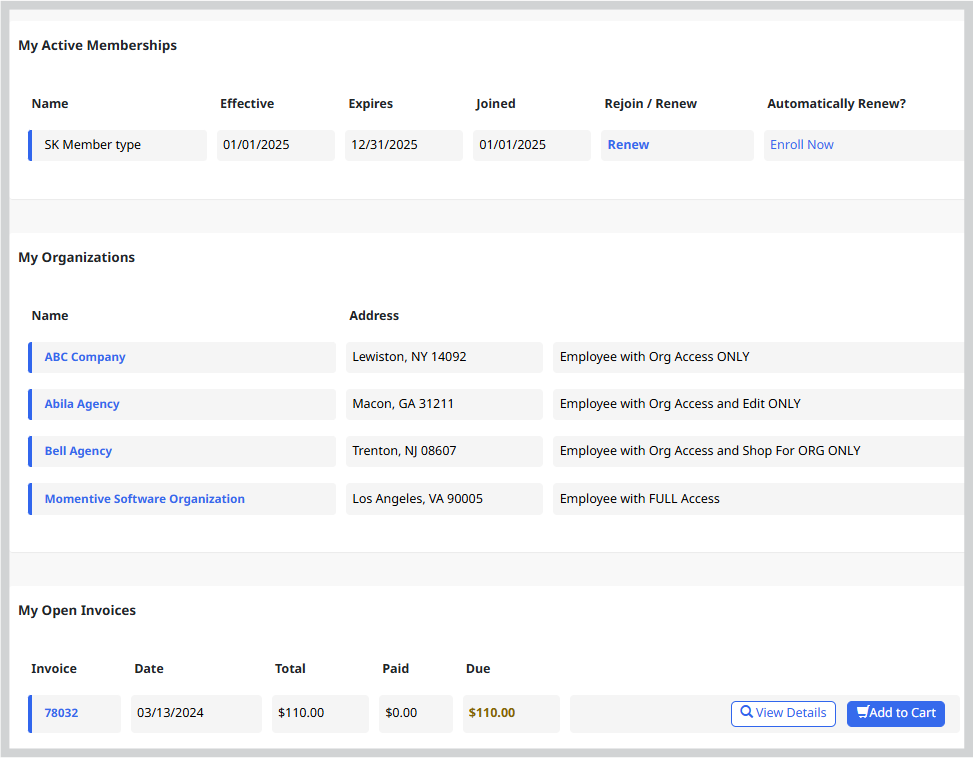Viewport: 974px width, 758px height.
Task: Open Momentive Software Organization link
Action: (x=145, y=499)
